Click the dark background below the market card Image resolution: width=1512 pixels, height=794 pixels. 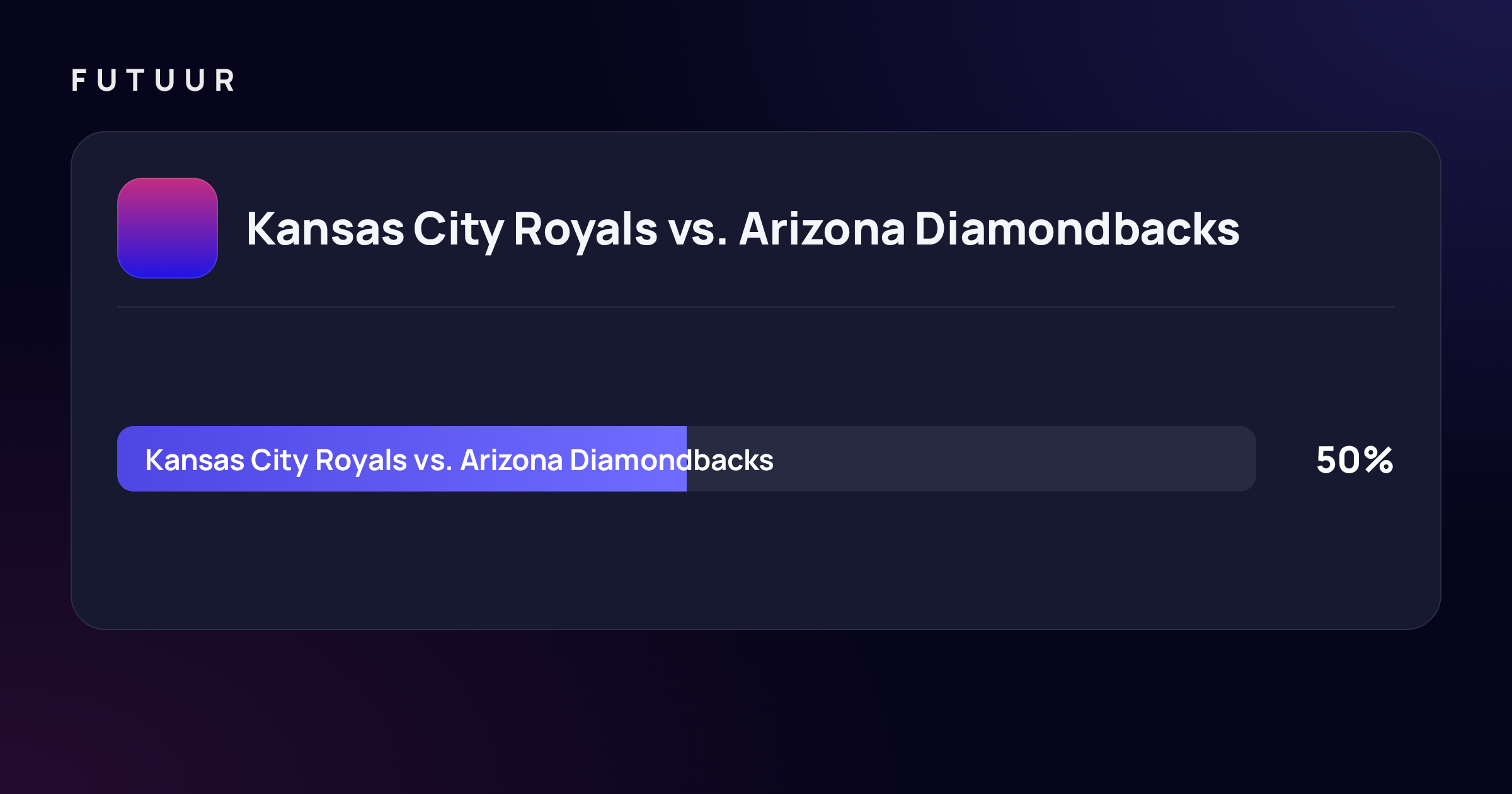tap(756, 712)
